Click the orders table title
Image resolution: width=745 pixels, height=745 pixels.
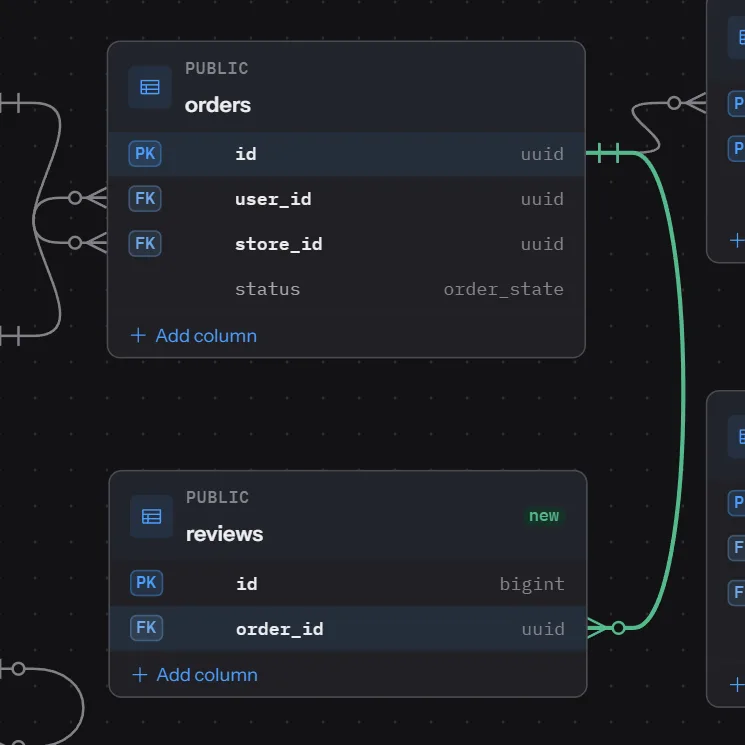pyautogui.click(x=218, y=105)
